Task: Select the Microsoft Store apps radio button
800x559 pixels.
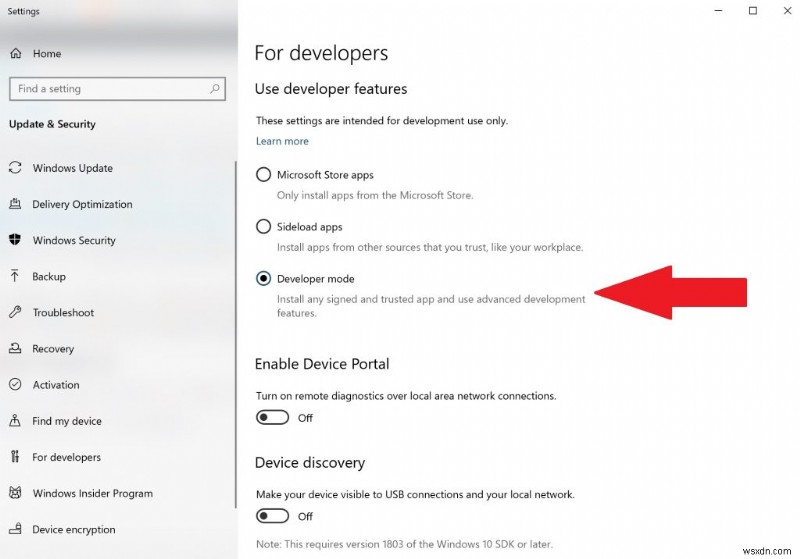Action: (x=263, y=174)
